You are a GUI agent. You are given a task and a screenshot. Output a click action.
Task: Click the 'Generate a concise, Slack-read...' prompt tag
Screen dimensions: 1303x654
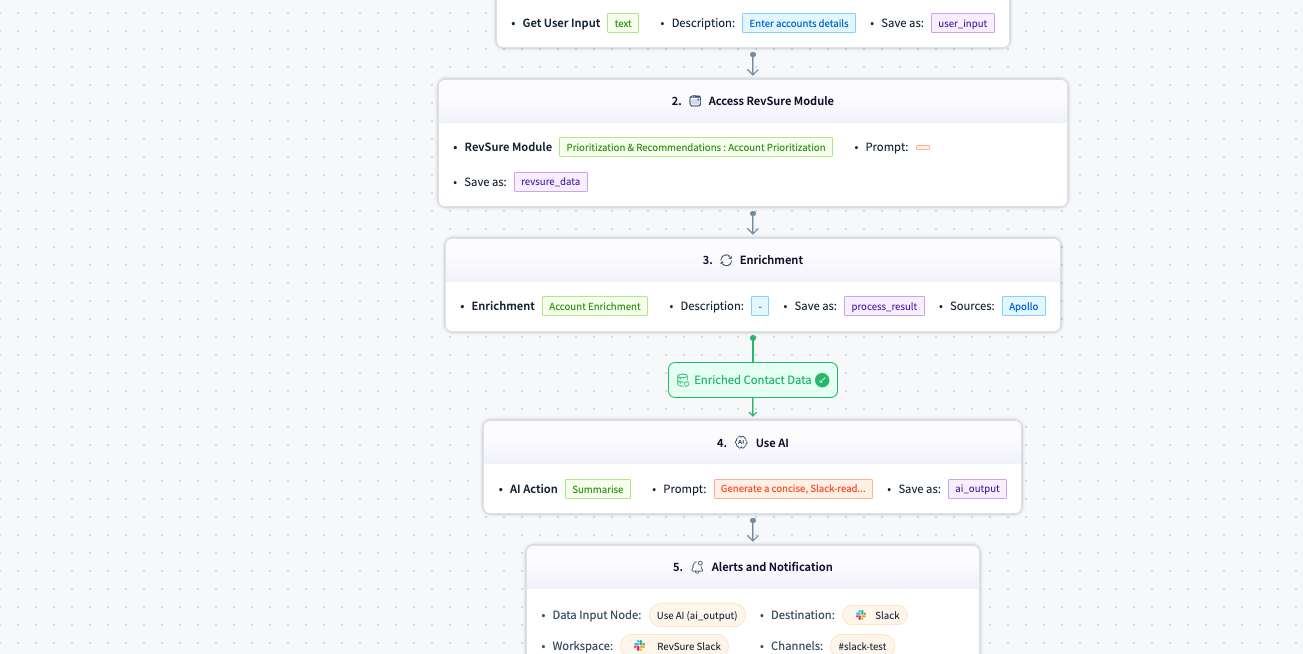click(x=793, y=489)
